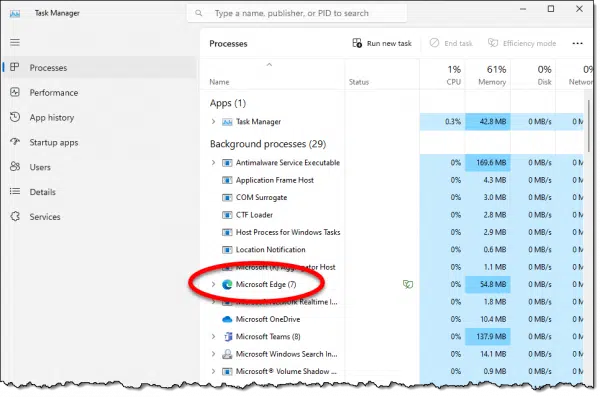The width and height of the screenshot is (600, 397).
Task: Click the Run new task icon
Action: click(357, 43)
